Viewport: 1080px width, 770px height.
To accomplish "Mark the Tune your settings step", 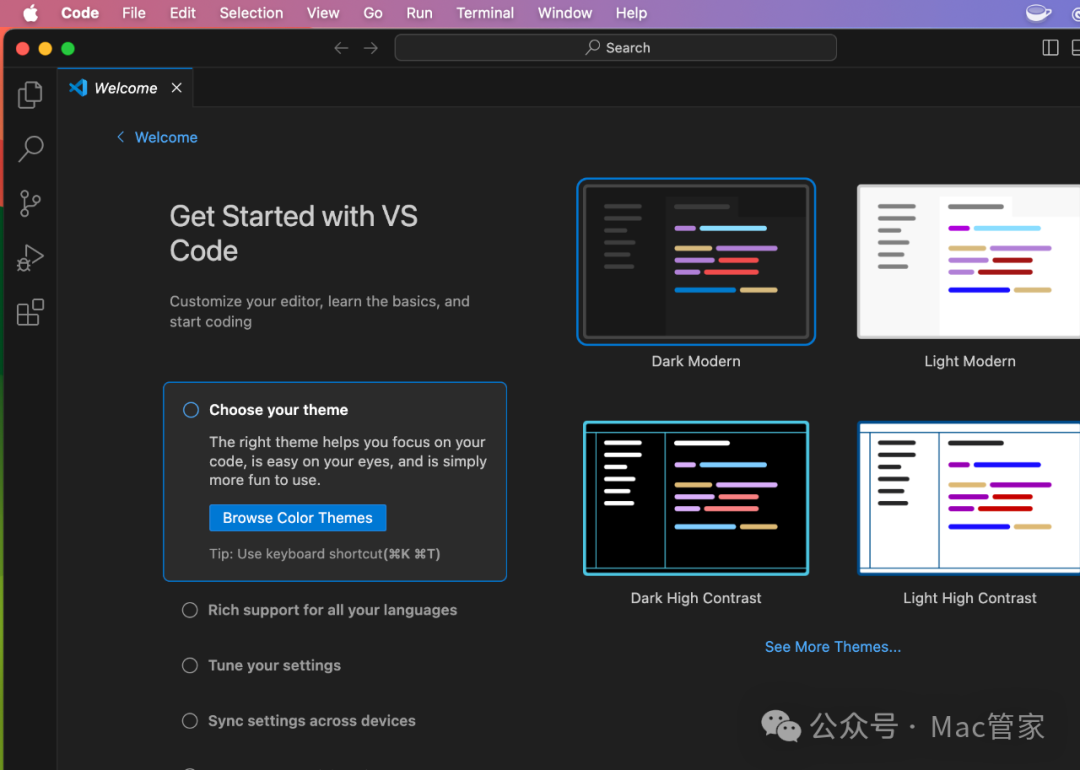I will (189, 665).
